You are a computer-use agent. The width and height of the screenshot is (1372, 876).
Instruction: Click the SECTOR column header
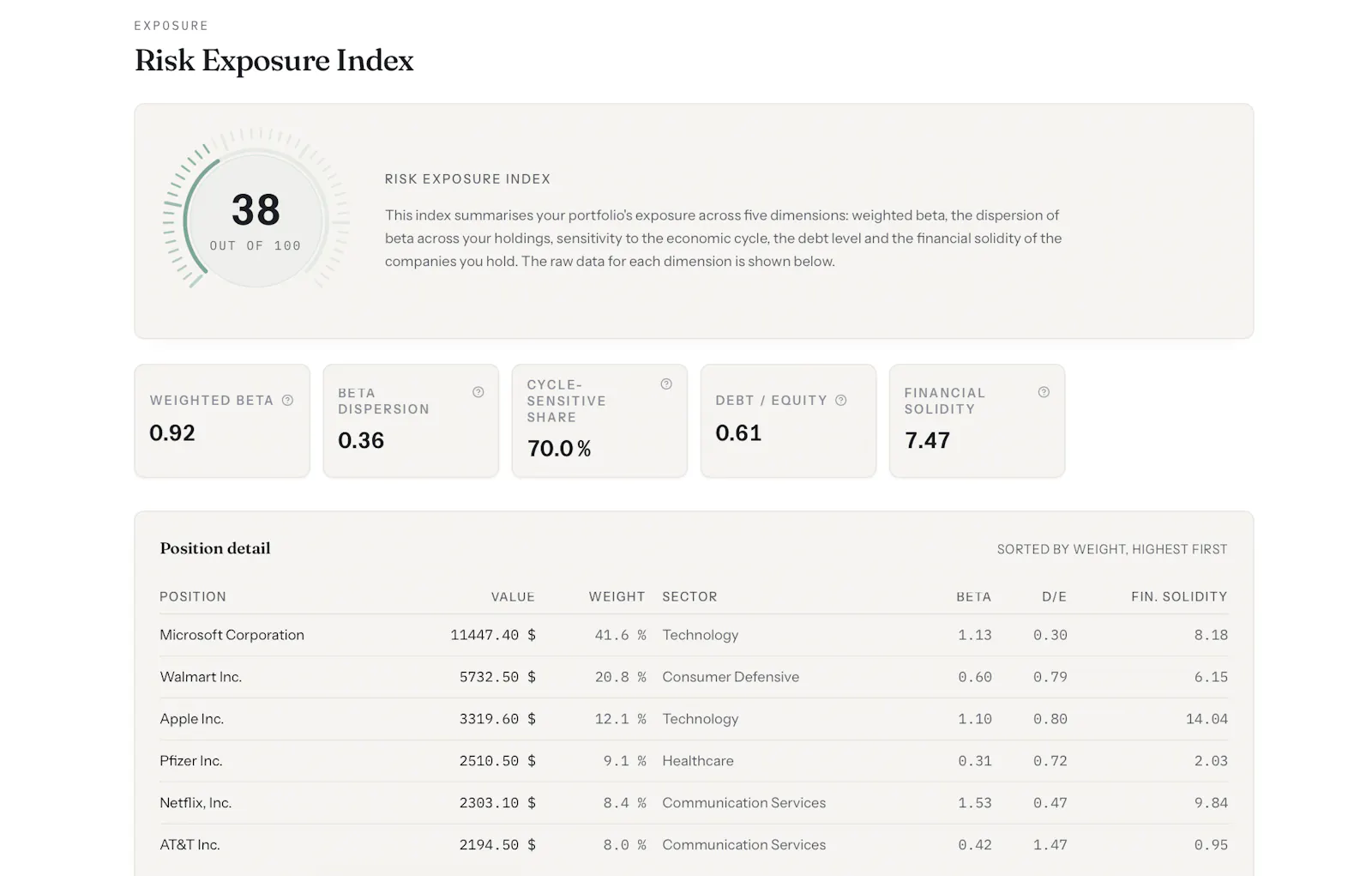coord(689,596)
